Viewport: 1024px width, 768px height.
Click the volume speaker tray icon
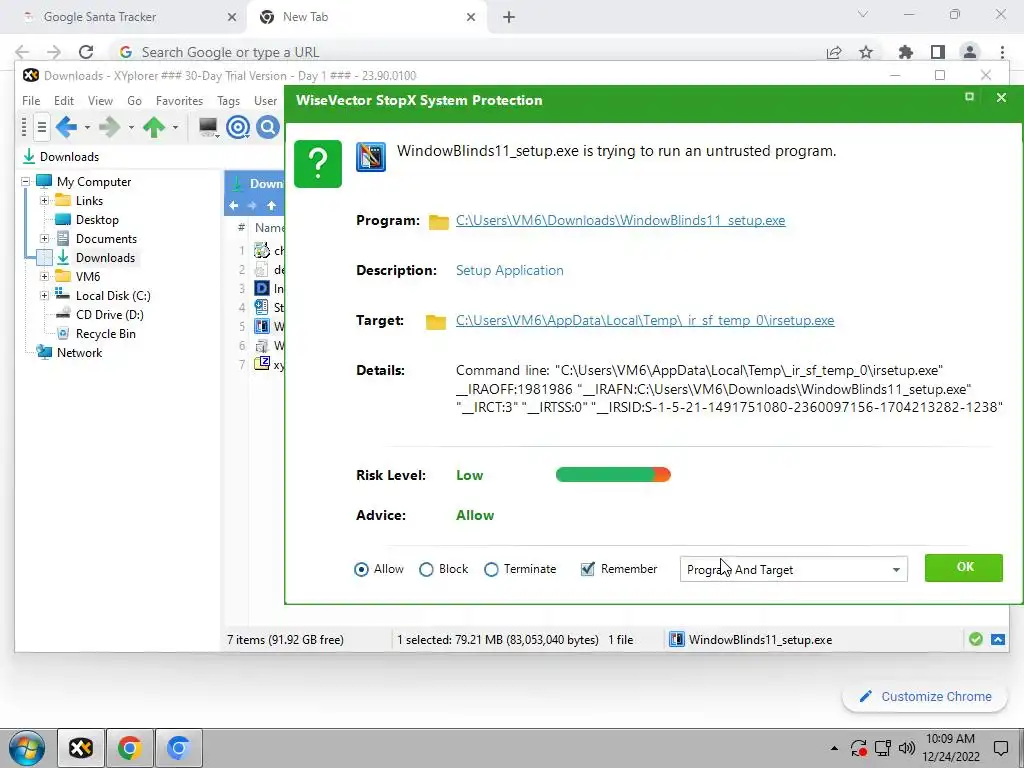pos(906,748)
